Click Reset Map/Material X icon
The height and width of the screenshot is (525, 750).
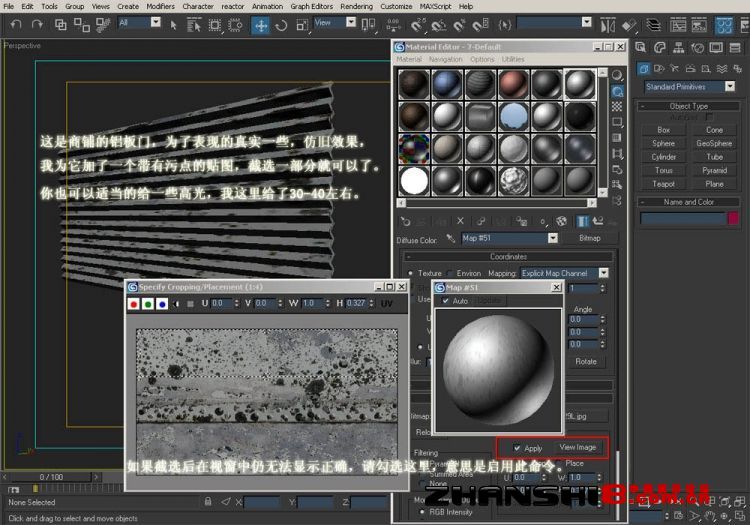coord(460,221)
